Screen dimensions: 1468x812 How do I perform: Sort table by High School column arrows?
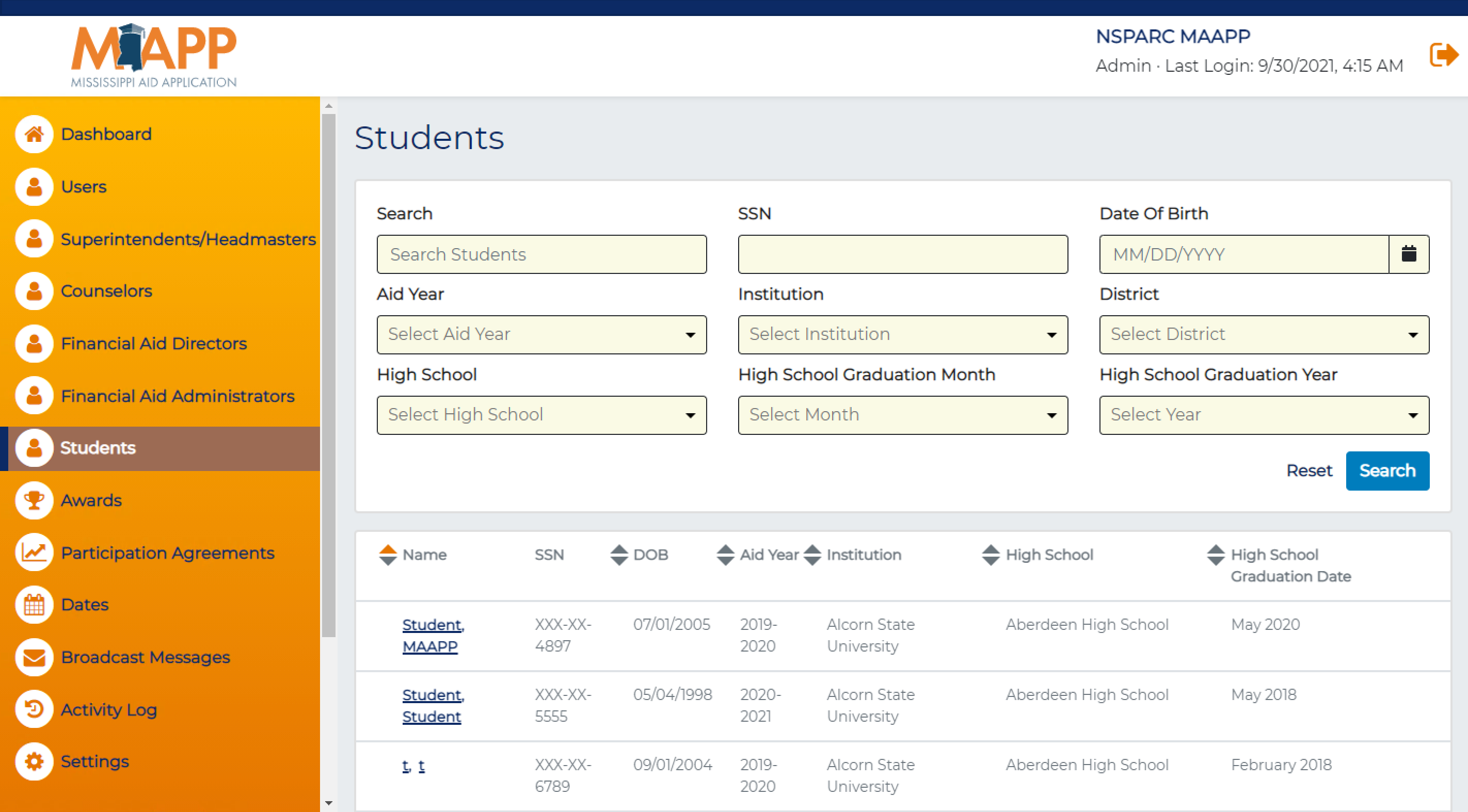tap(991, 555)
